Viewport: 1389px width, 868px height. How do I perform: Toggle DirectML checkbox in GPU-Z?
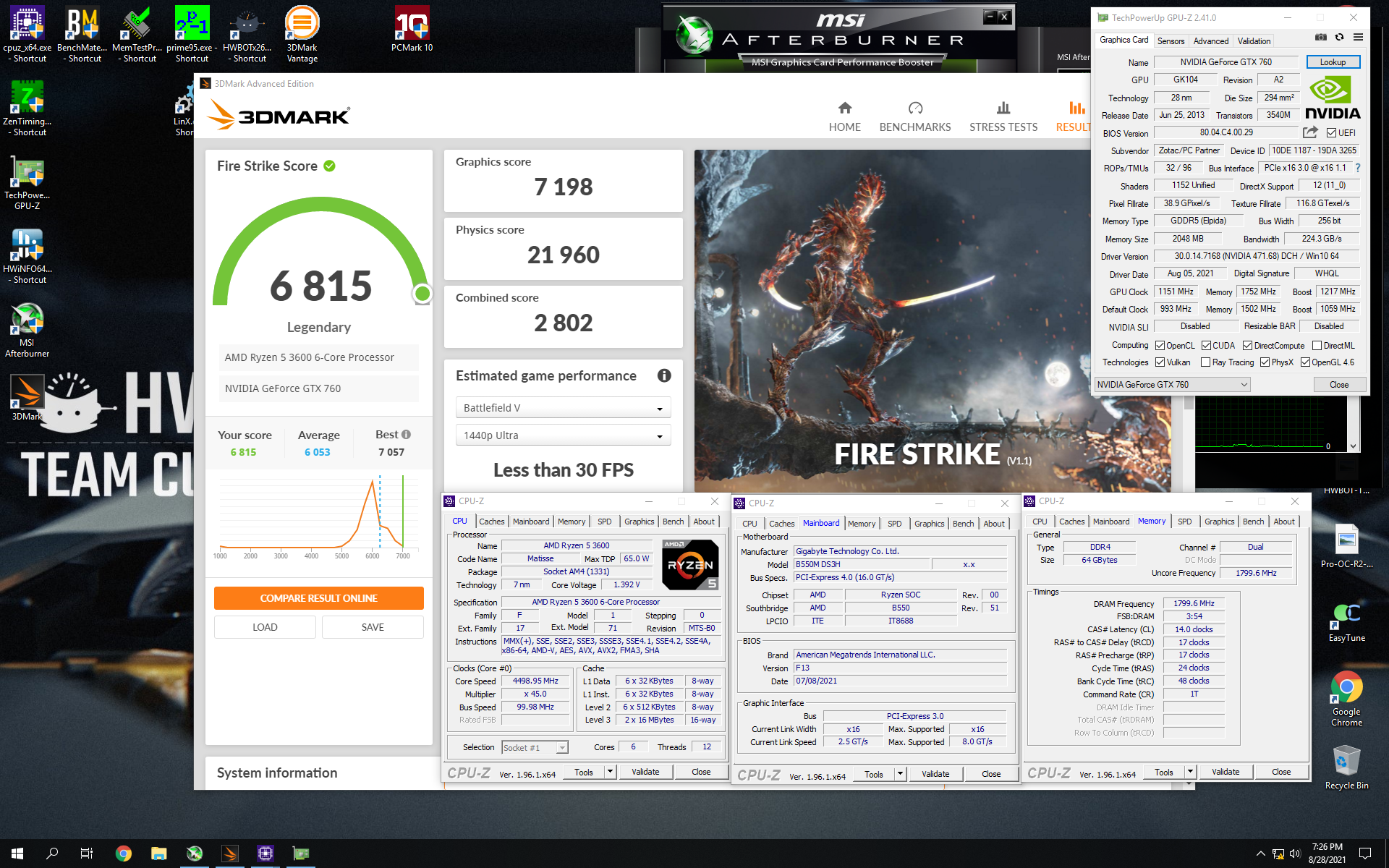coord(1317,346)
